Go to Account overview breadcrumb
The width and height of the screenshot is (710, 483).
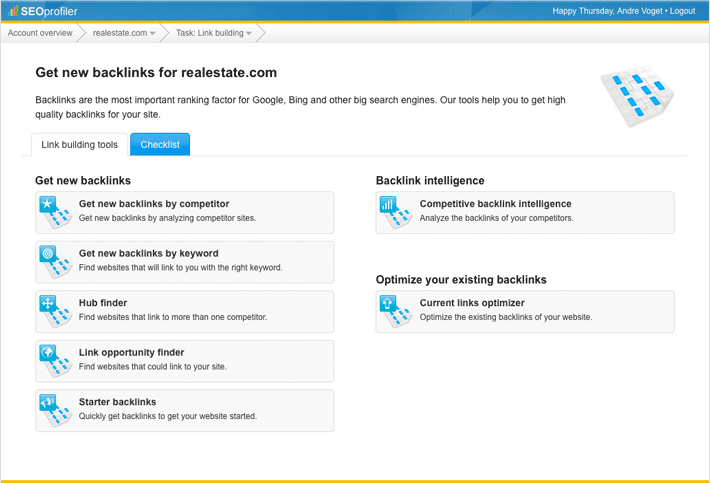click(40, 33)
